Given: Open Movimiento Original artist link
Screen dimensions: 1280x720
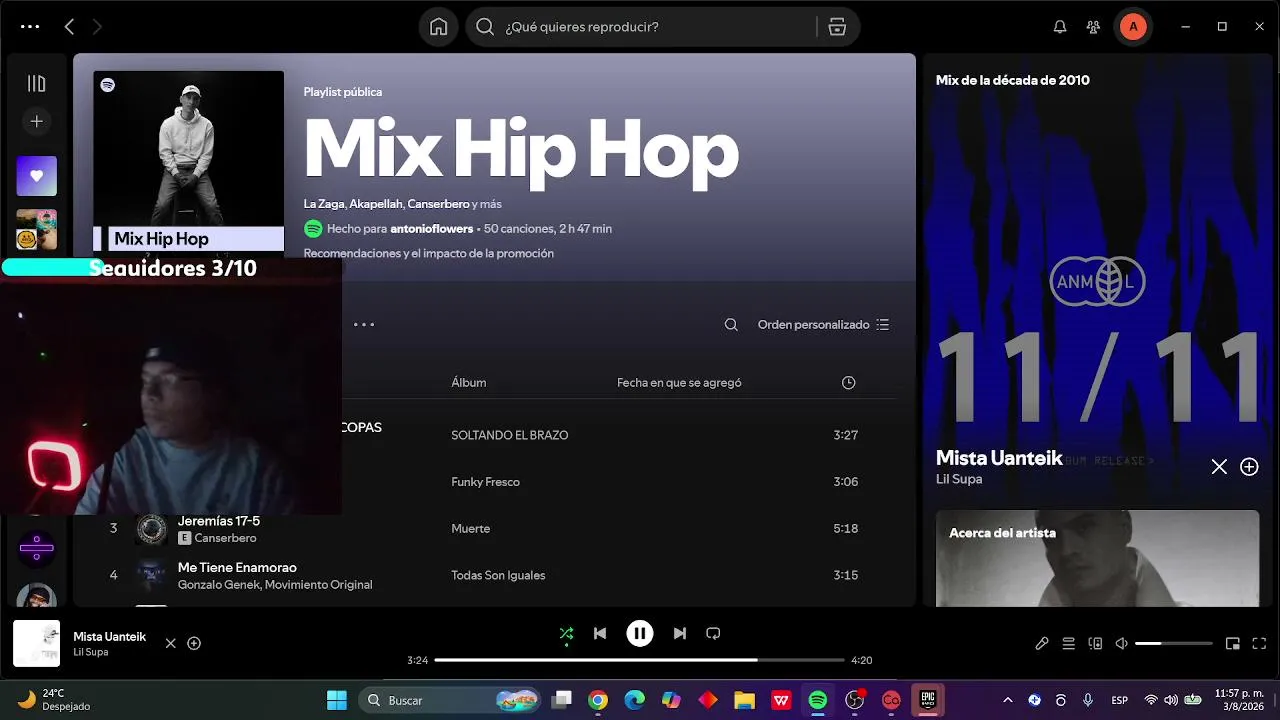Looking at the screenshot, I should point(319,585).
